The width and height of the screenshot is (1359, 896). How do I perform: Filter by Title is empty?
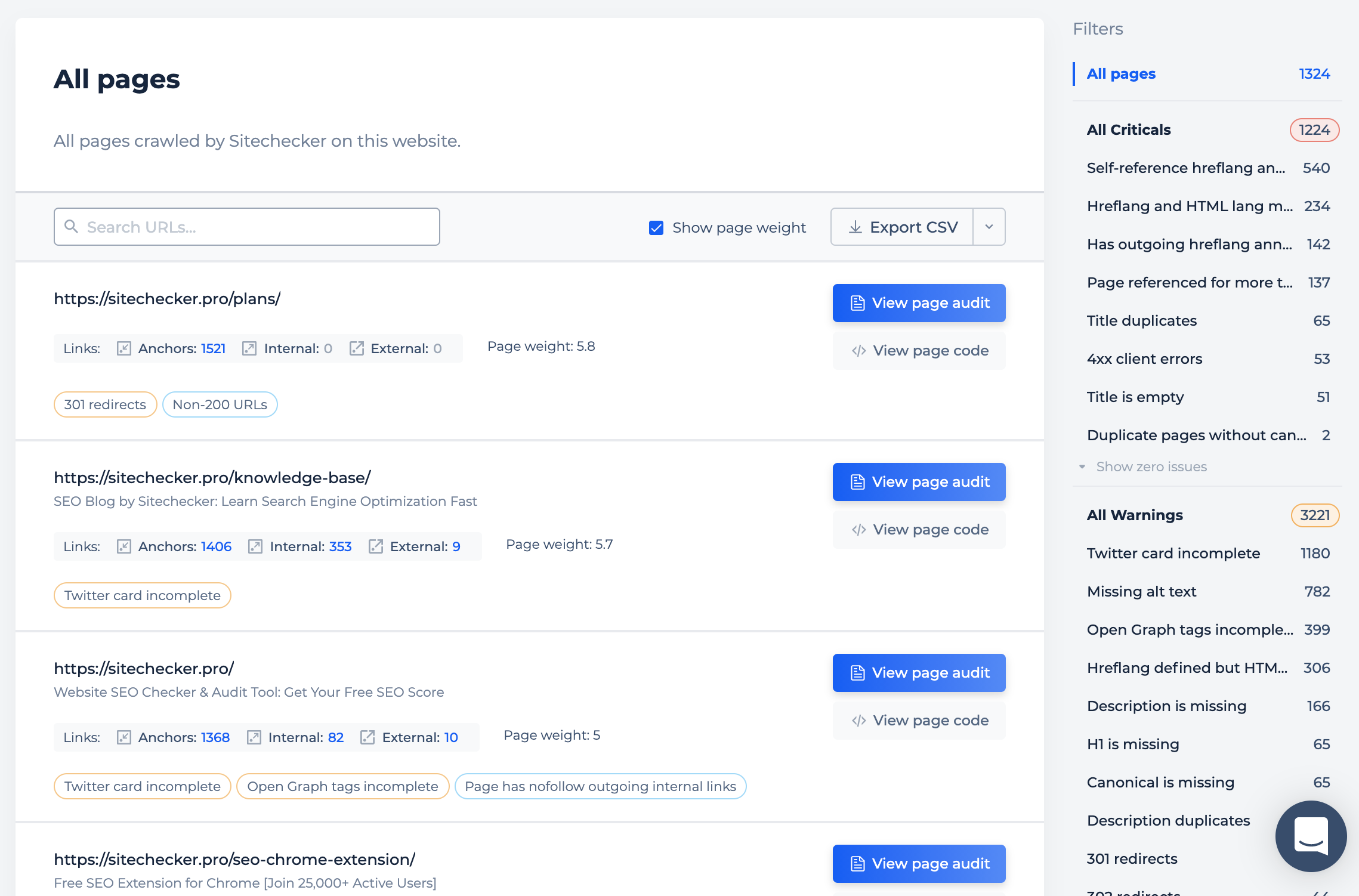click(1207, 397)
